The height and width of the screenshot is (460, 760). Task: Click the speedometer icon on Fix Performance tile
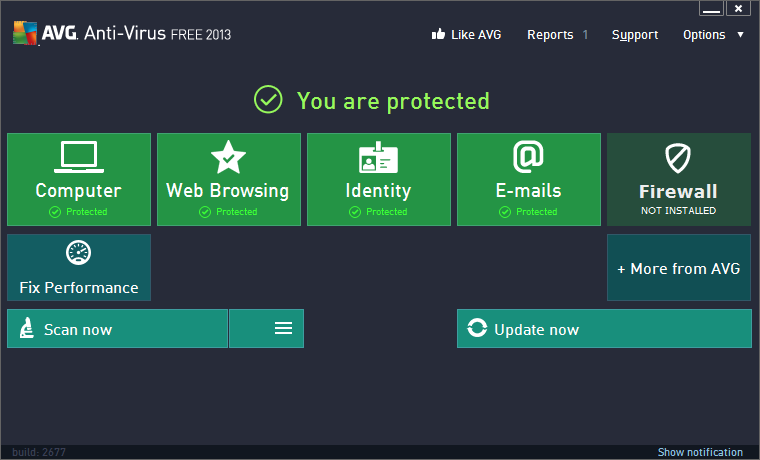click(x=79, y=254)
